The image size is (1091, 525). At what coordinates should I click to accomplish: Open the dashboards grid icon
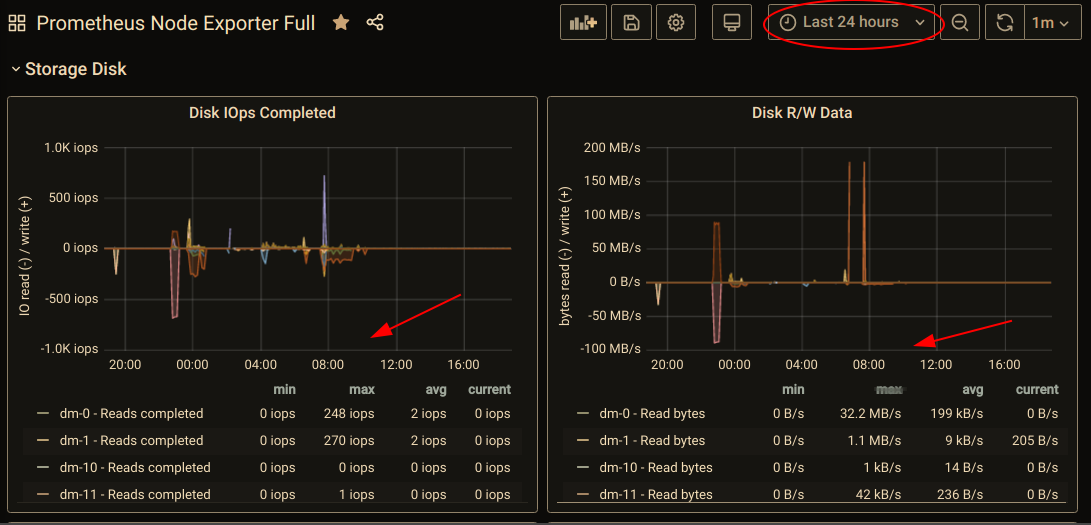pyautogui.click(x=17, y=23)
